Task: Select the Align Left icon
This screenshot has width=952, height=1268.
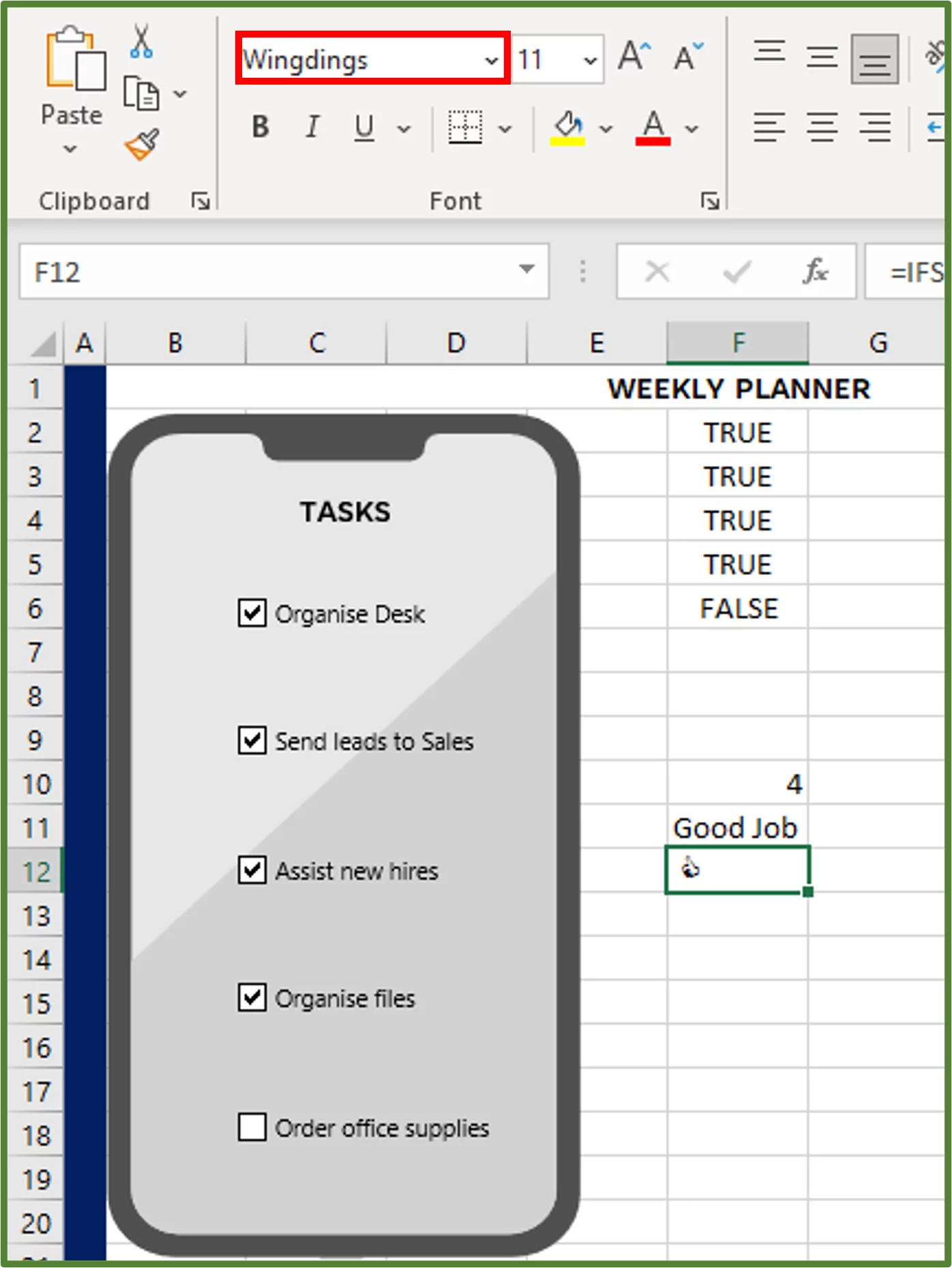Action: pos(769,127)
